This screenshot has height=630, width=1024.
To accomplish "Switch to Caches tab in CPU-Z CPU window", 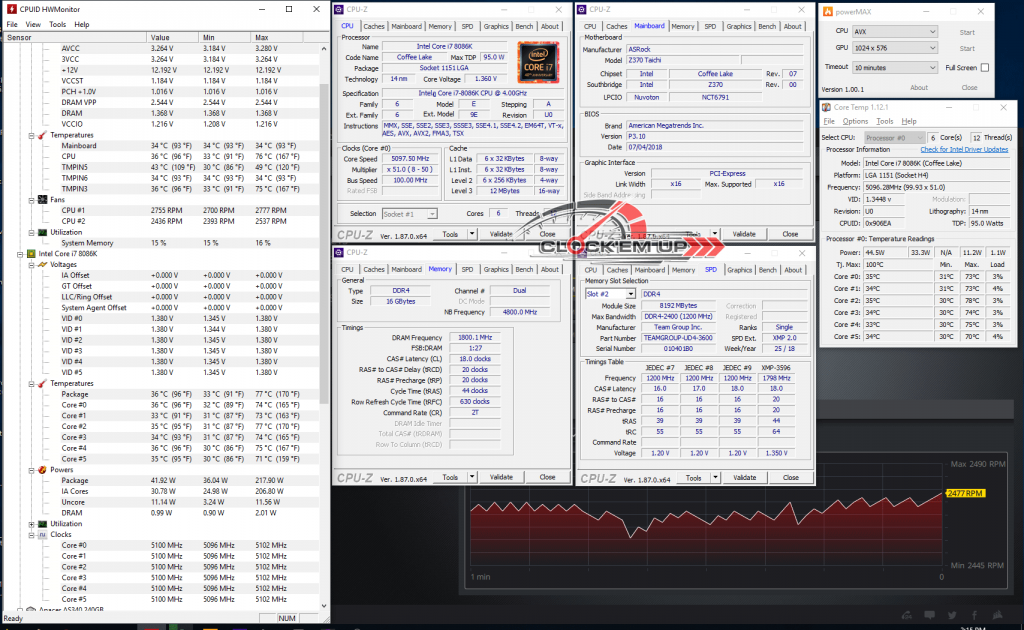I will 374,26.
